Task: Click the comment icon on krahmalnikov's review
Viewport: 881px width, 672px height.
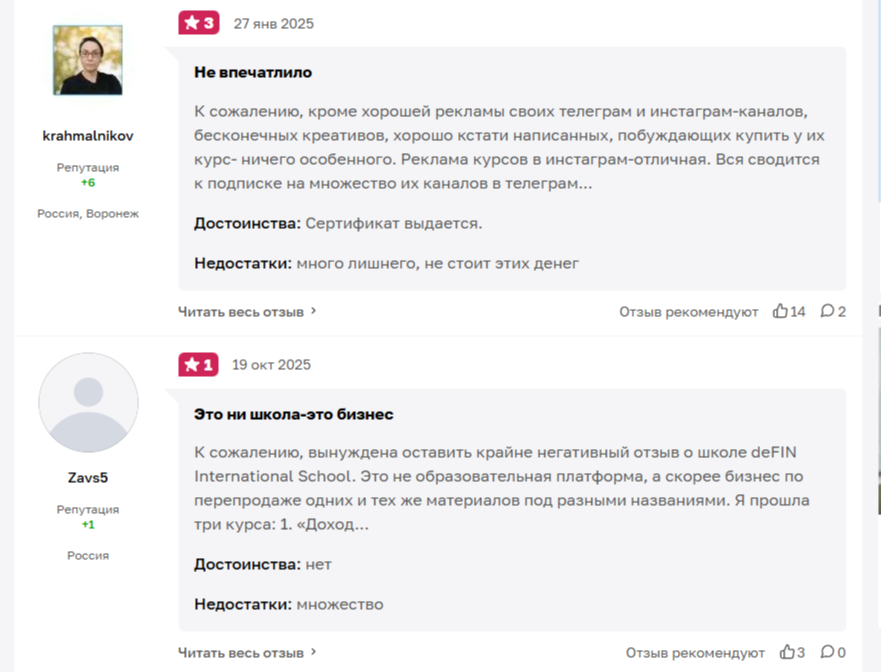Action: pos(827,311)
